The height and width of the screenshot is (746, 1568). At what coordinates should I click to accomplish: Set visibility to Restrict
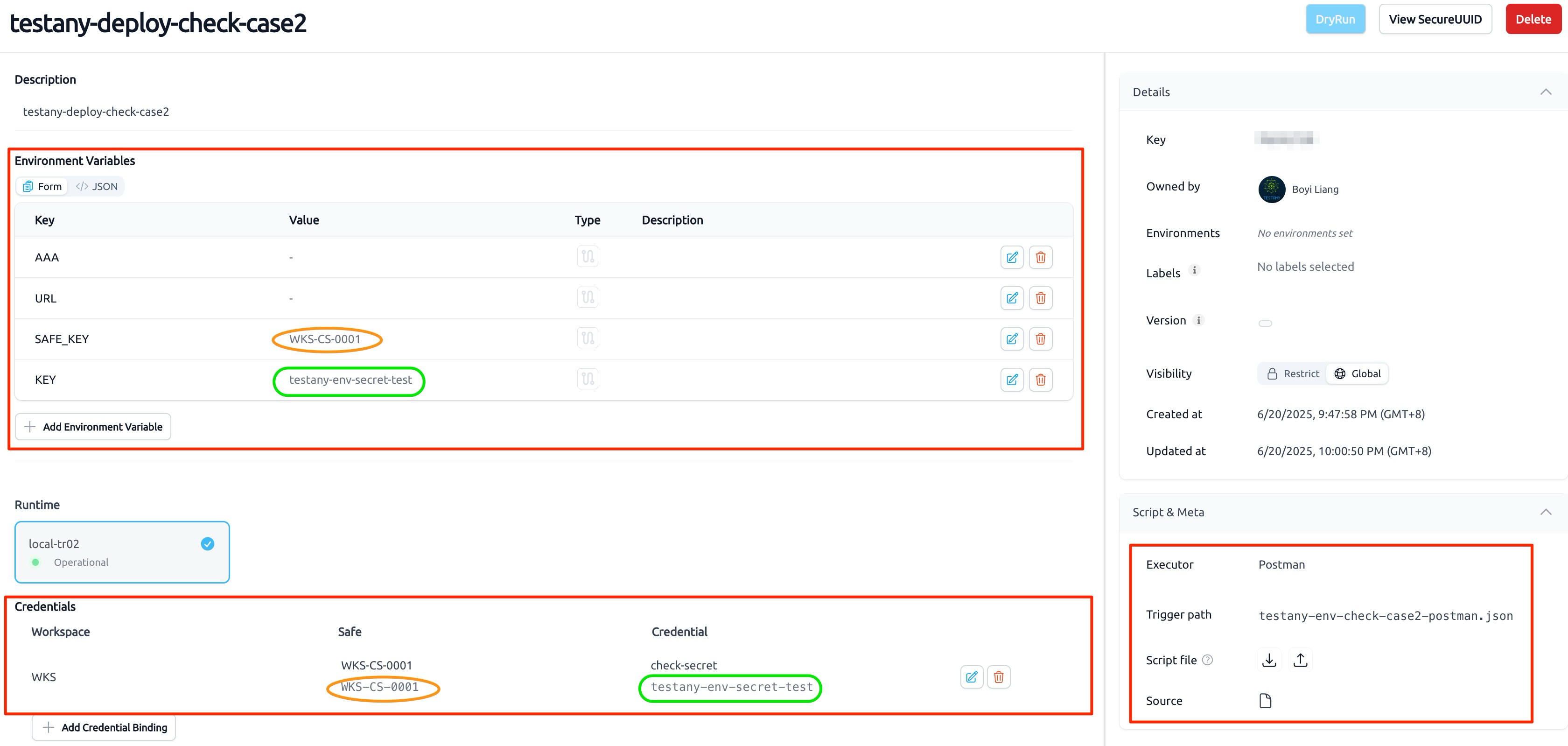tap(1293, 374)
